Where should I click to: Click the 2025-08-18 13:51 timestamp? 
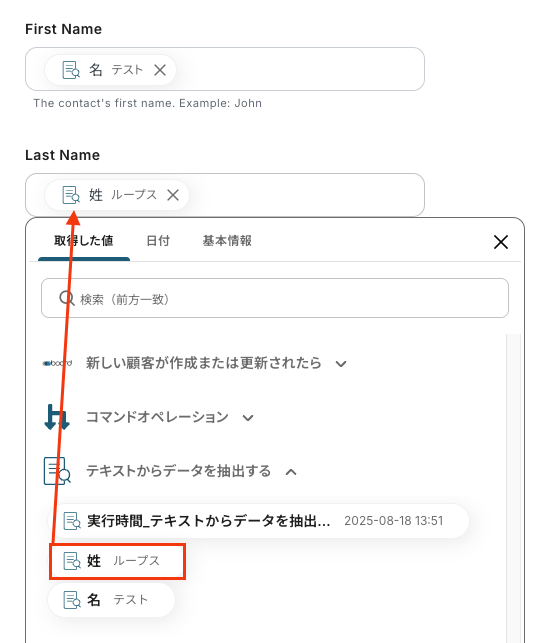tap(394, 521)
